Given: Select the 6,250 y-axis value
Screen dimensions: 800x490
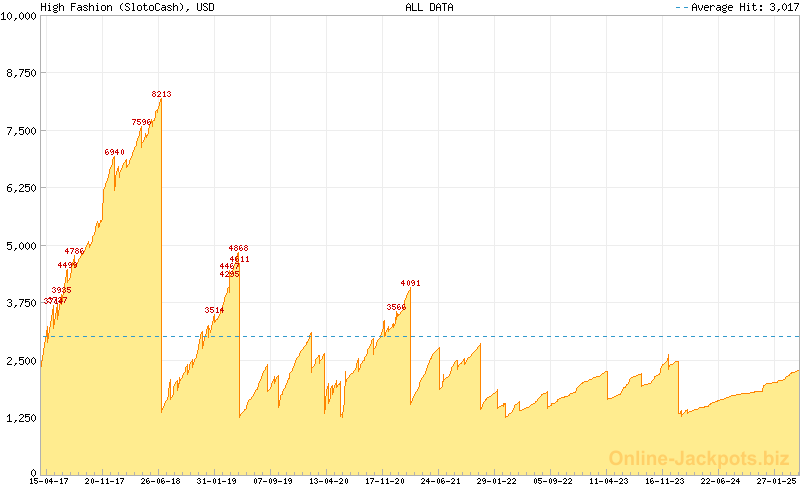Looking at the screenshot, I should 20,188.
